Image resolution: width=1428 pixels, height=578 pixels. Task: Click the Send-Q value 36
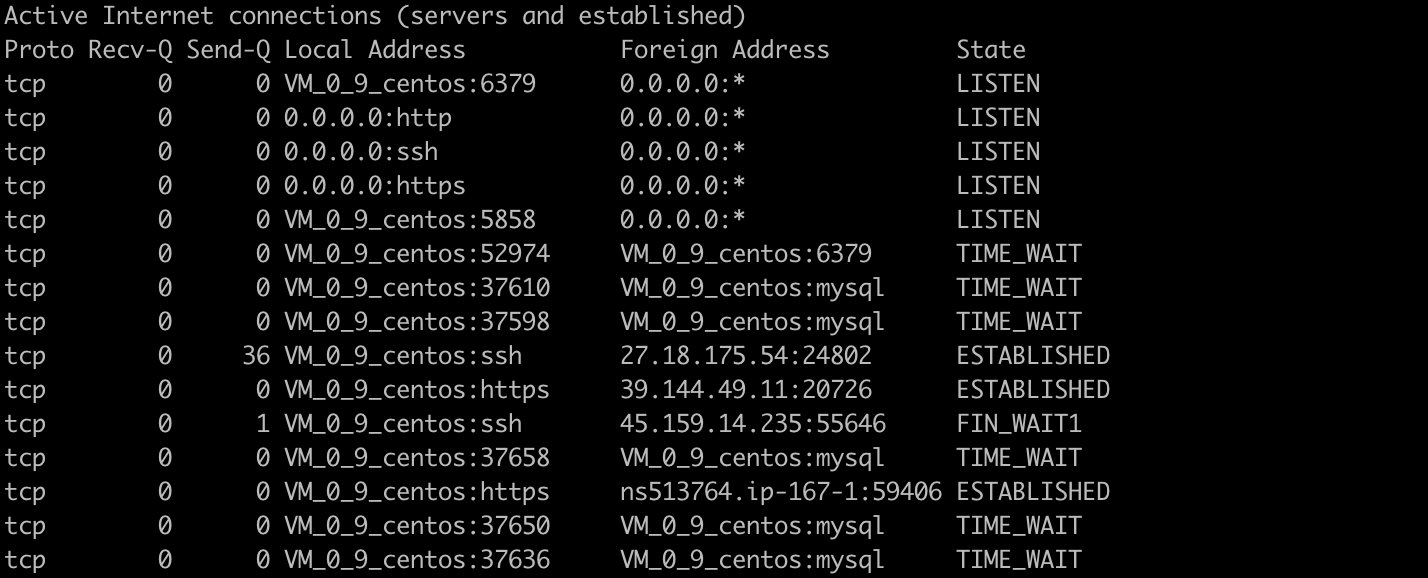tap(256, 356)
